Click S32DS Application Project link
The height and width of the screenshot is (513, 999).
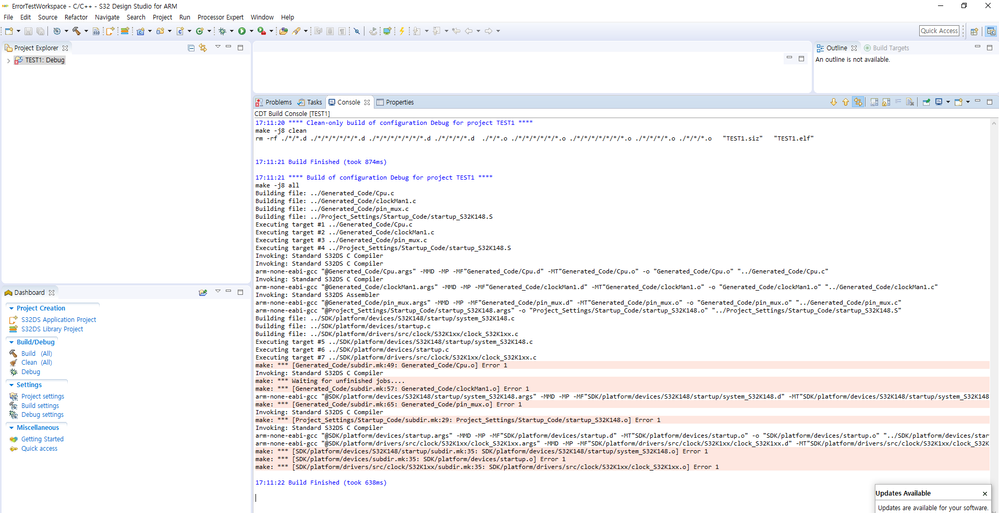pyautogui.click(x=59, y=320)
